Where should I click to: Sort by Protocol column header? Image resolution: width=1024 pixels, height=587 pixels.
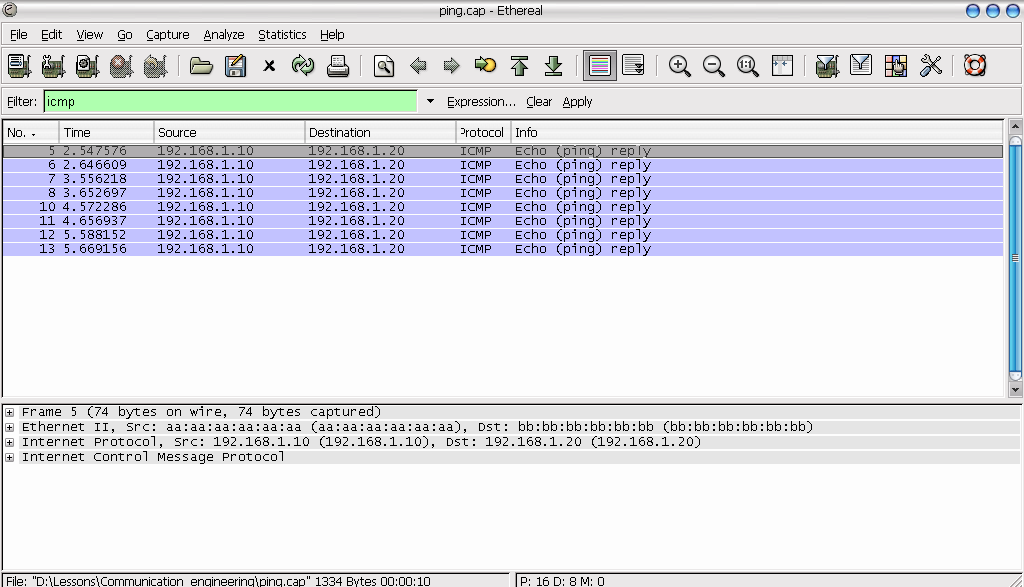483,133
